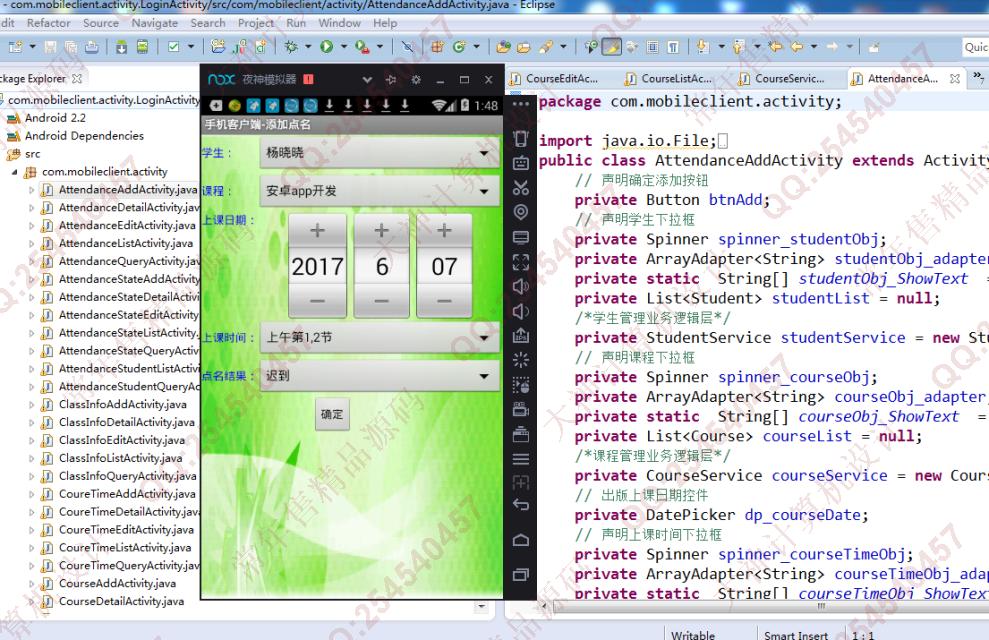The height and width of the screenshot is (640, 989).
Task: Increase the year 2017 with plus button
Action: point(317,230)
